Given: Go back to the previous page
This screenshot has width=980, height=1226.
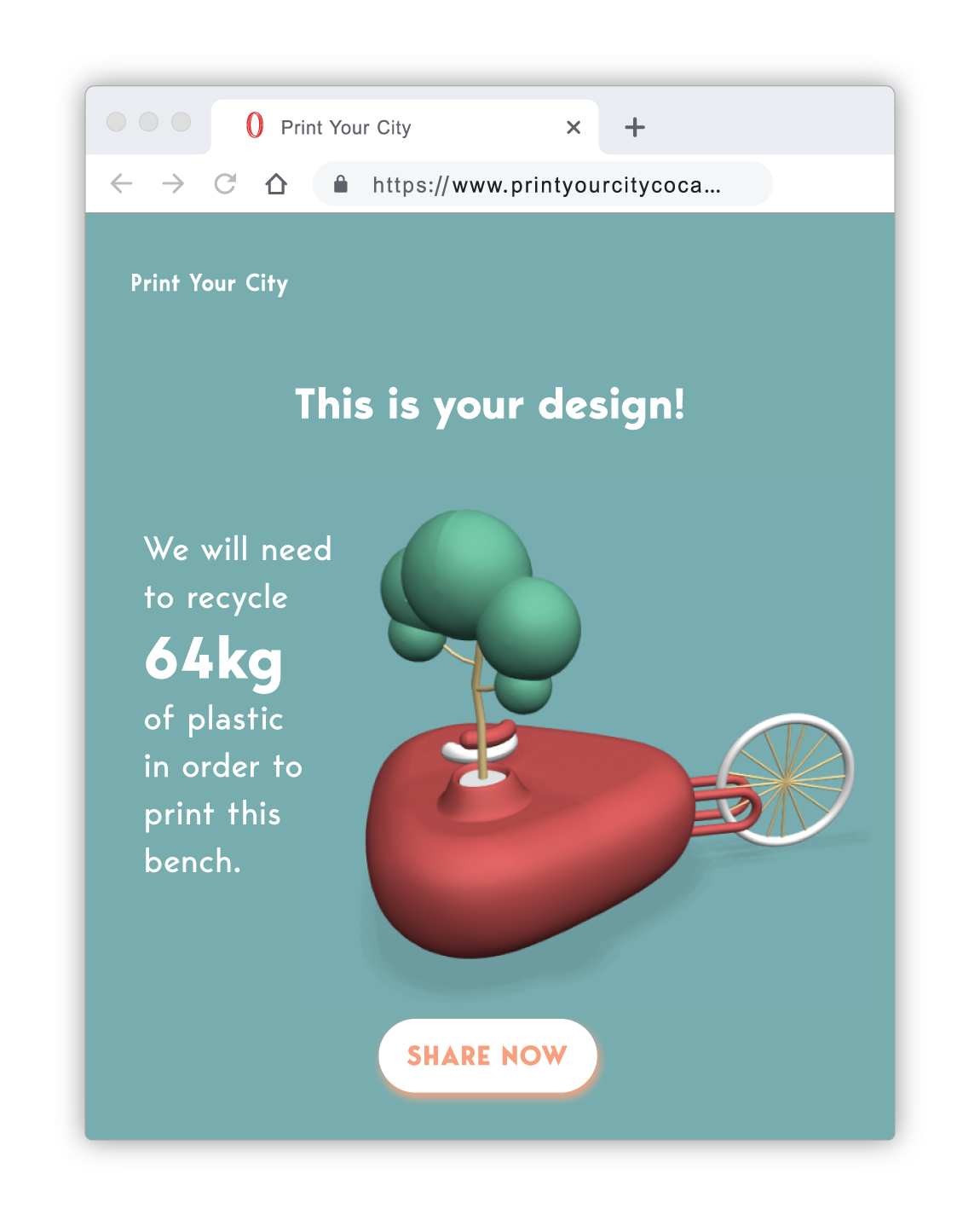Looking at the screenshot, I should [x=122, y=183].
